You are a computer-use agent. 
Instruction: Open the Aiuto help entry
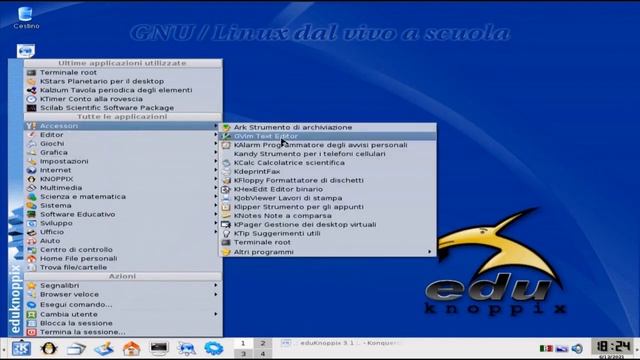pos(123,241)
